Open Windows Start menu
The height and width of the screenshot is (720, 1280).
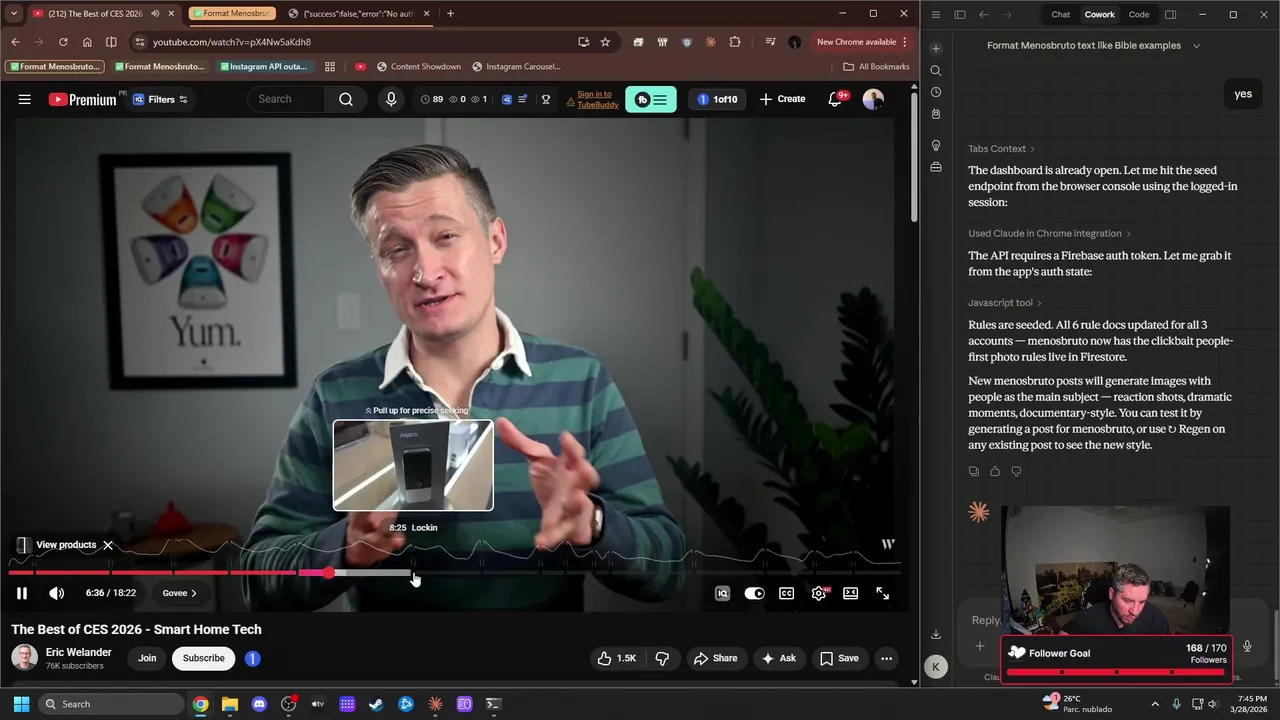[x=21, y=704]
